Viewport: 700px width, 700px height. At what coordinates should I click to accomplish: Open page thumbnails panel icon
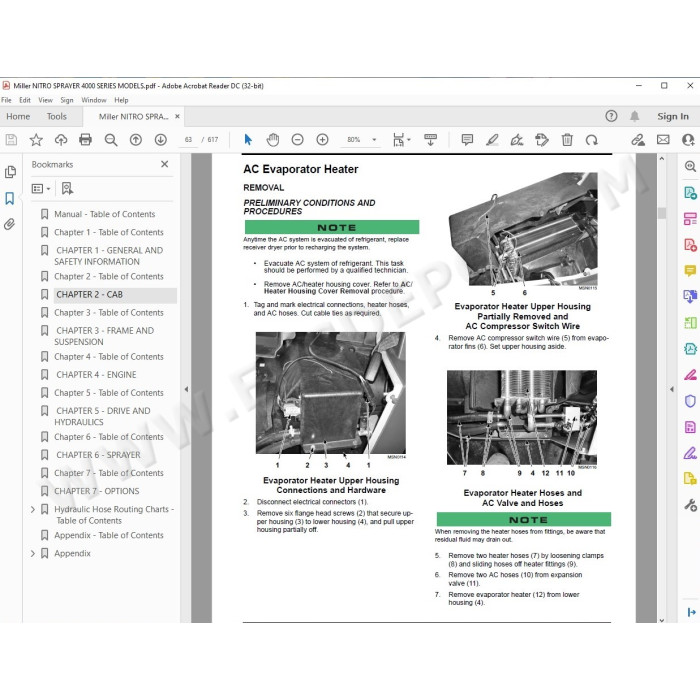coord(10,172)
